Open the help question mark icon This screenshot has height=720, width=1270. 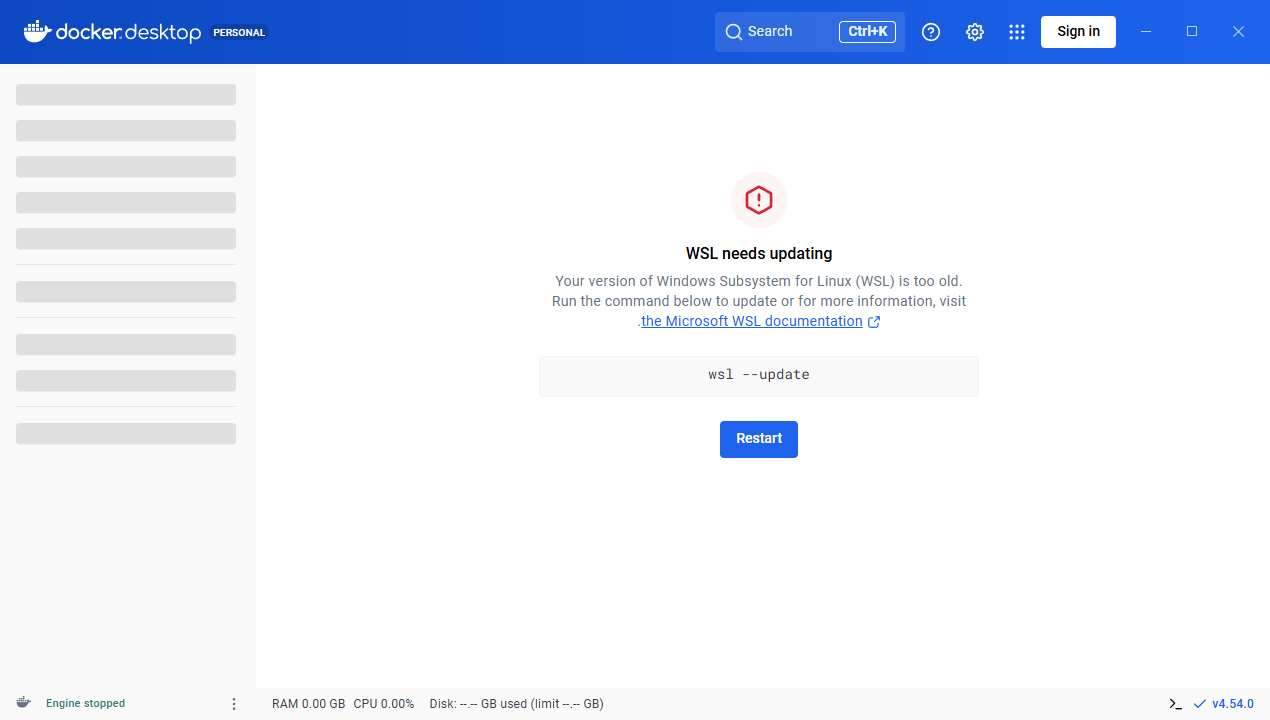[931, 32]
